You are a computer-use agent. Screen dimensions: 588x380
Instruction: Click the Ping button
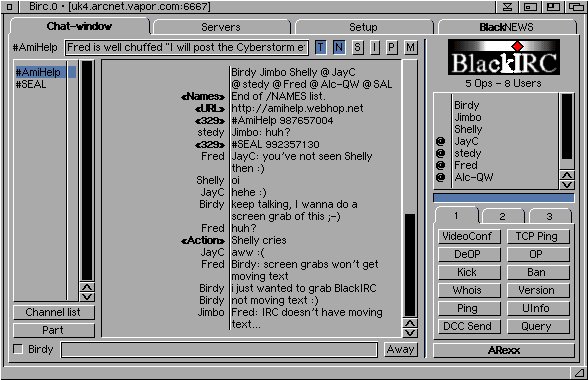(x=469, y=308)
